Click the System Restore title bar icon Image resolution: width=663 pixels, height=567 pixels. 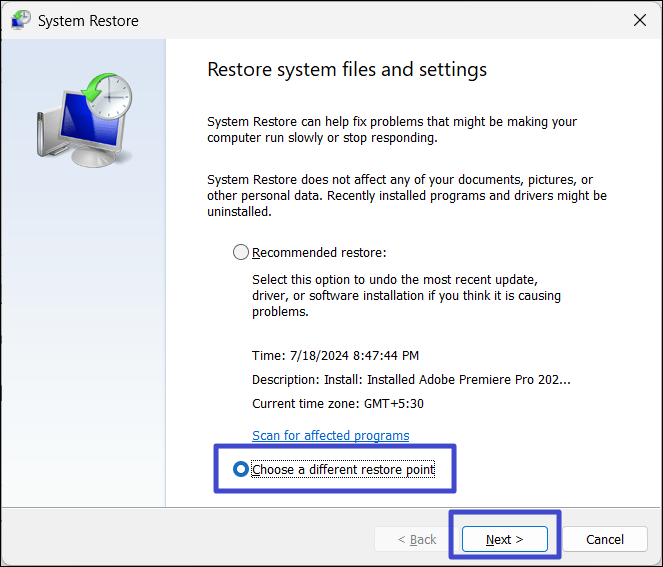21,20
